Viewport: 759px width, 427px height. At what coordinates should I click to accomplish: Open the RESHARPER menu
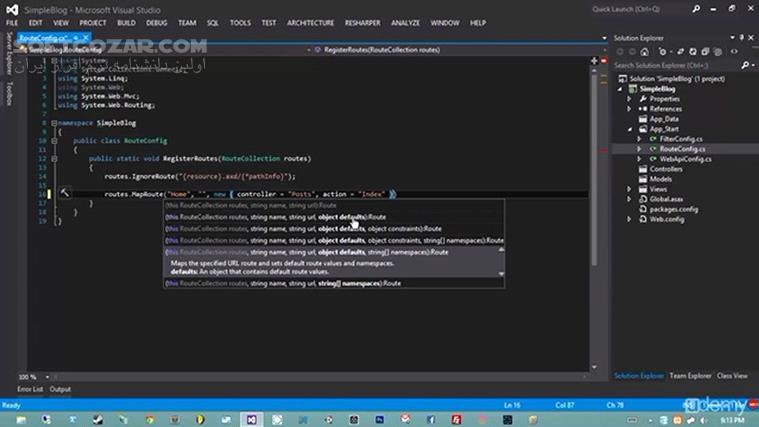tap(363, 23)
